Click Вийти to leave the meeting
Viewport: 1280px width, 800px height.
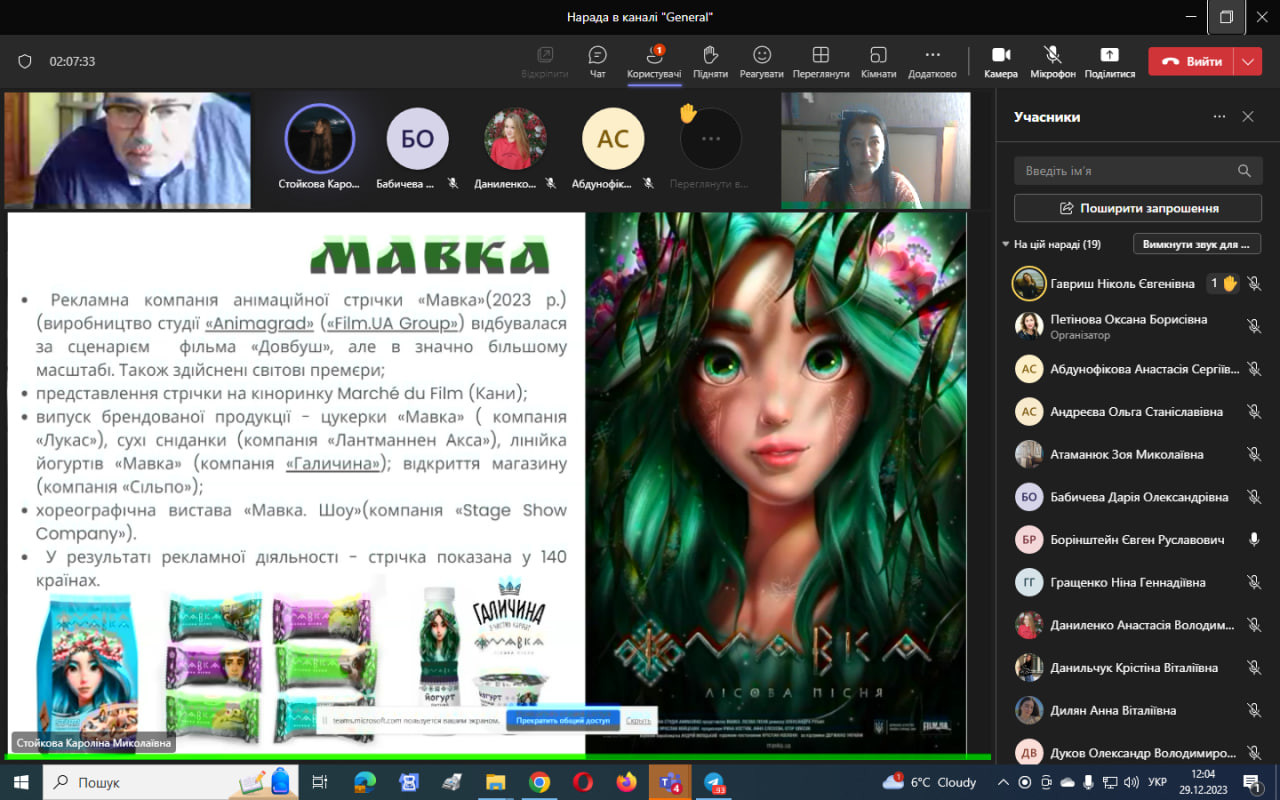[1191, 61]
